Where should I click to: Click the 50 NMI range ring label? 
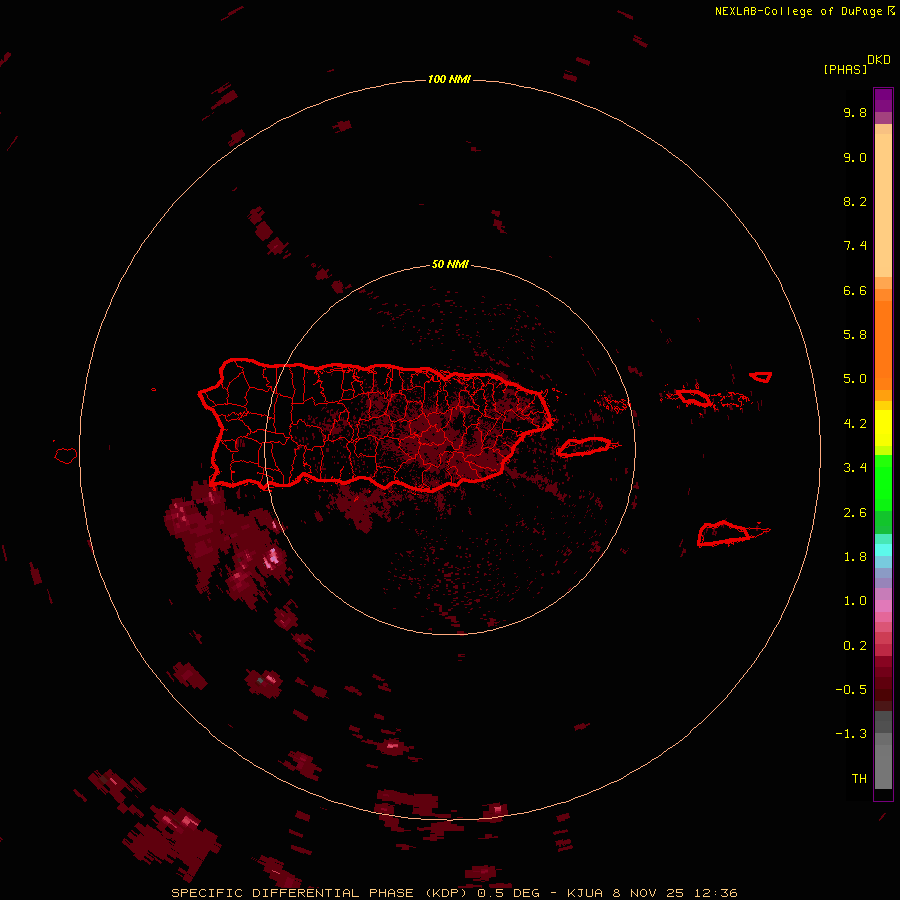click(x=449, y=264)
